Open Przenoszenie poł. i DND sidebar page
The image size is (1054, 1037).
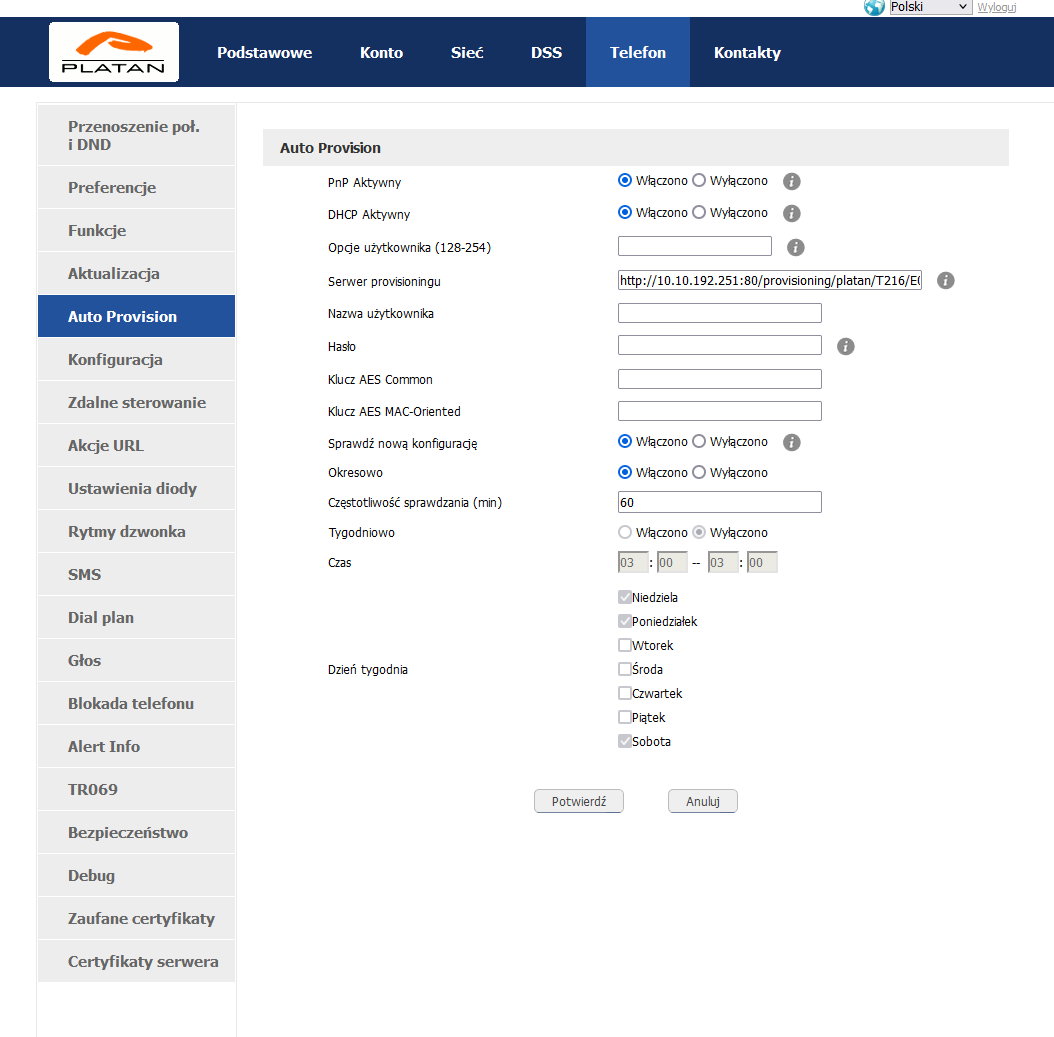pos(136,135)
